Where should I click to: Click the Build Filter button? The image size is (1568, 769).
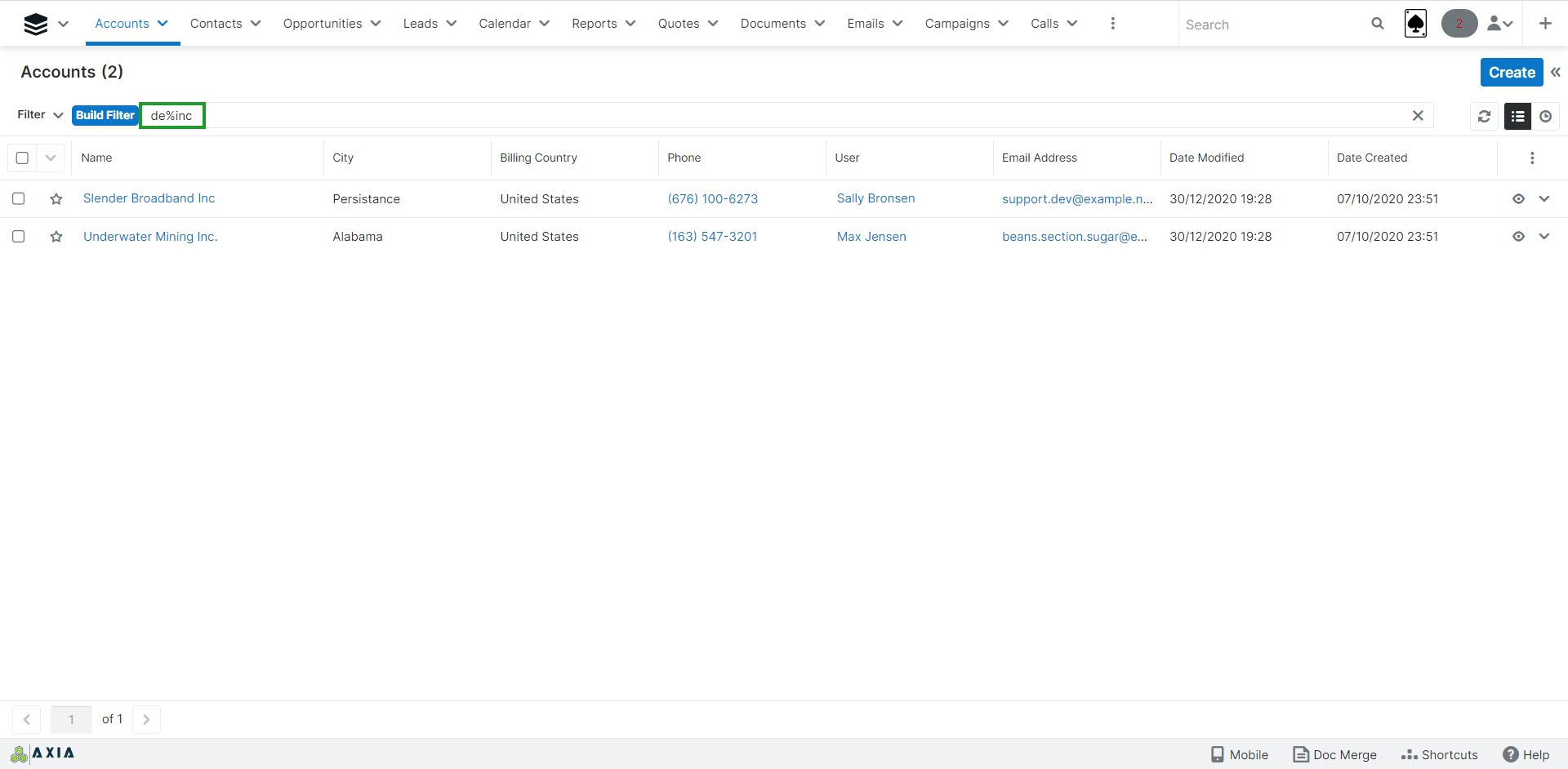(105, 115)
